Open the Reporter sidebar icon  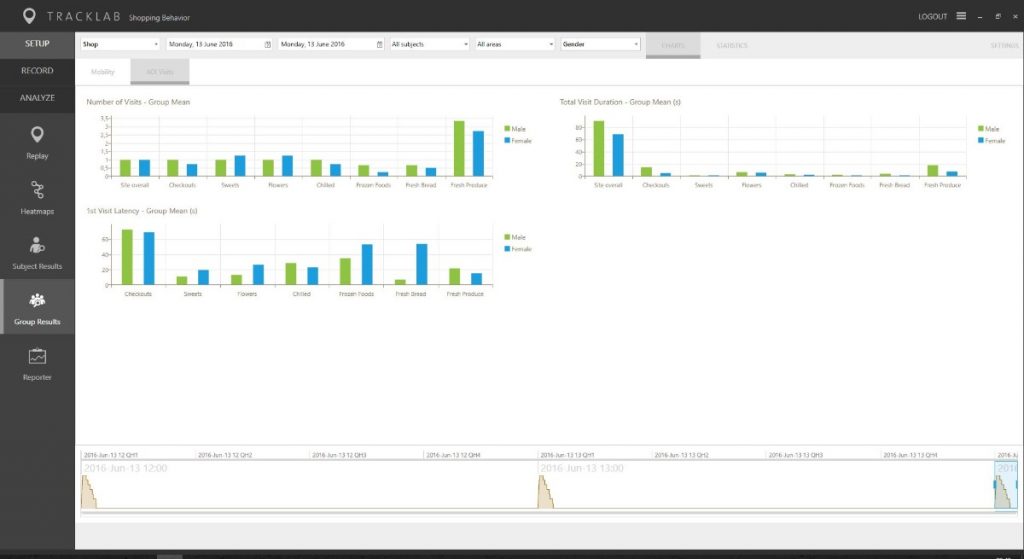click(x=37, y=357)
